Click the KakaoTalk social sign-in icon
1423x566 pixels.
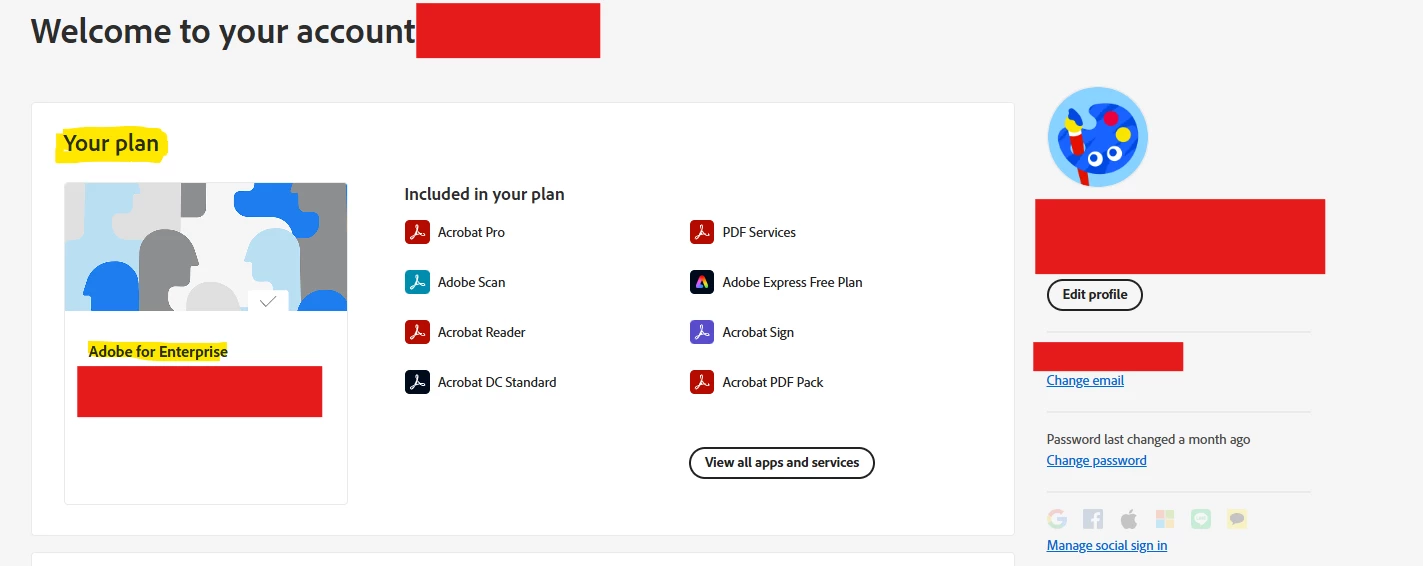pos(1237,519)
